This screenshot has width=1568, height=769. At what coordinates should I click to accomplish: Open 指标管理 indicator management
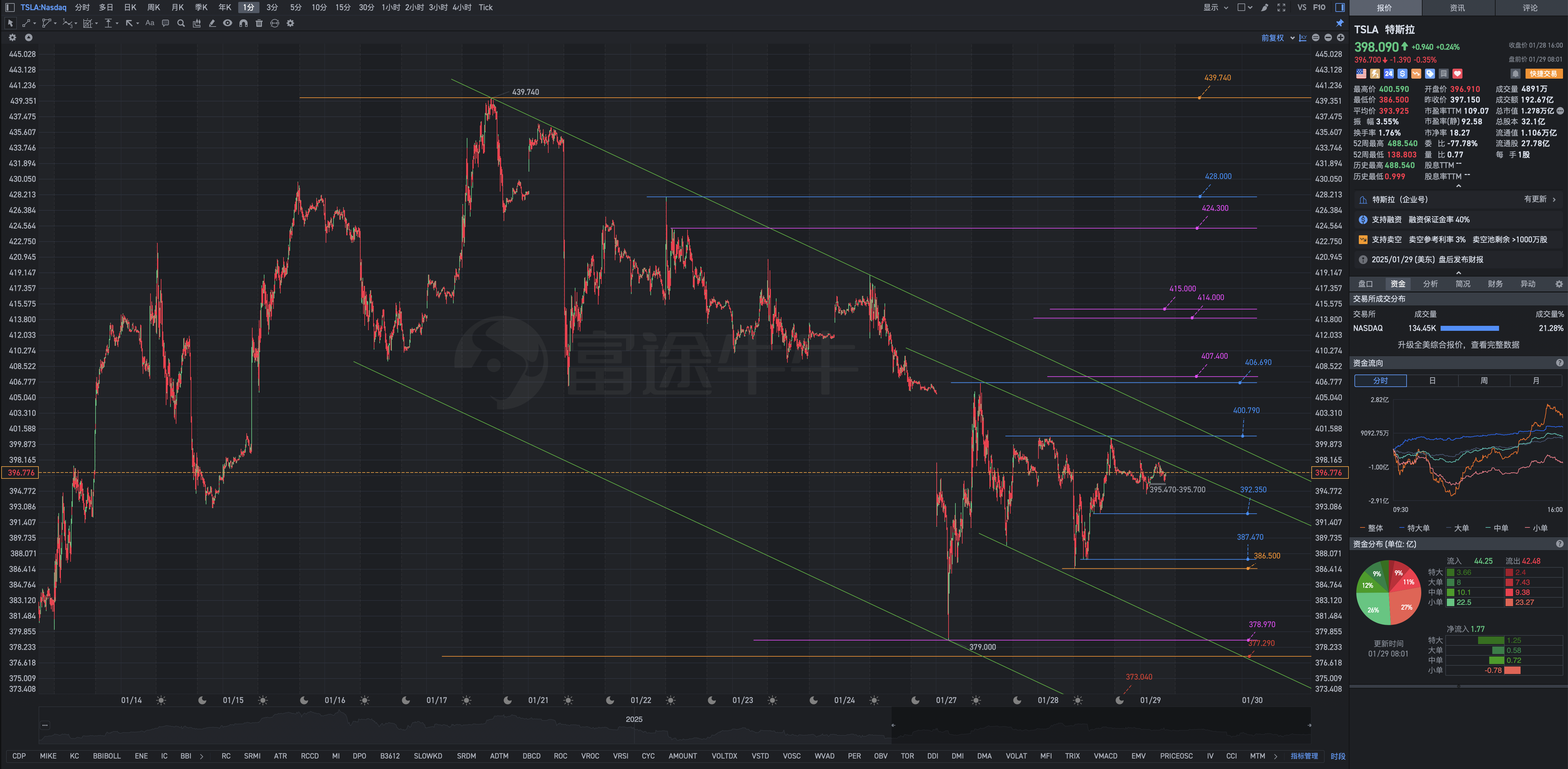[1304, 756]
